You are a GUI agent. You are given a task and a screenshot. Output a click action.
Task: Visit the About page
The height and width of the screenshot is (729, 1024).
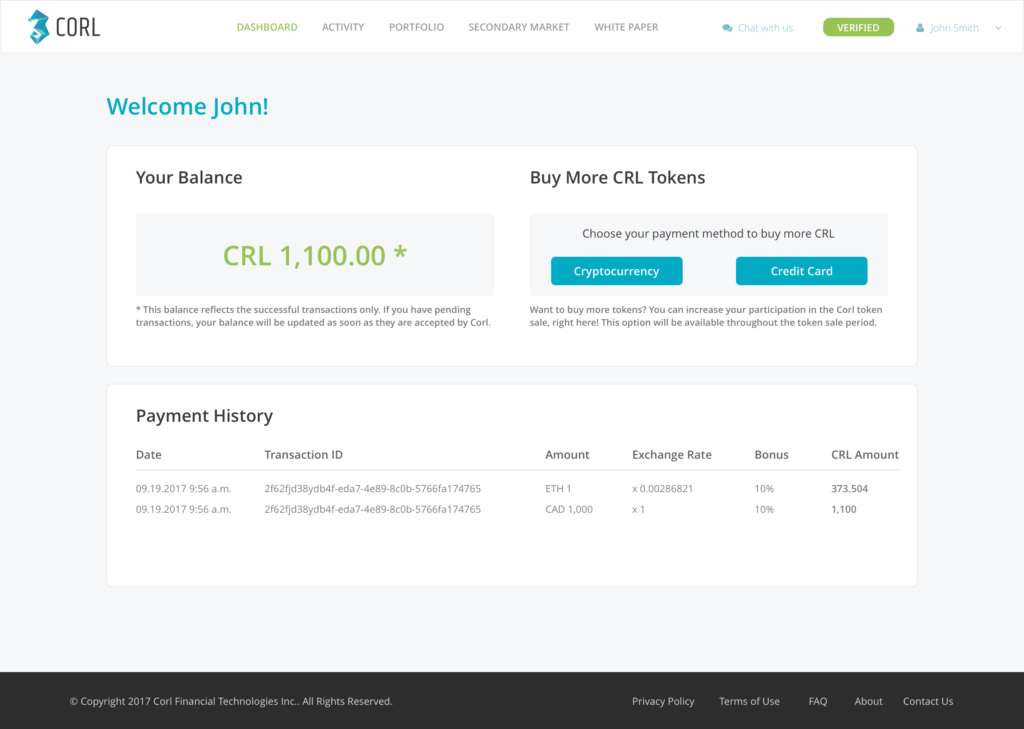(x=868, y=701)
